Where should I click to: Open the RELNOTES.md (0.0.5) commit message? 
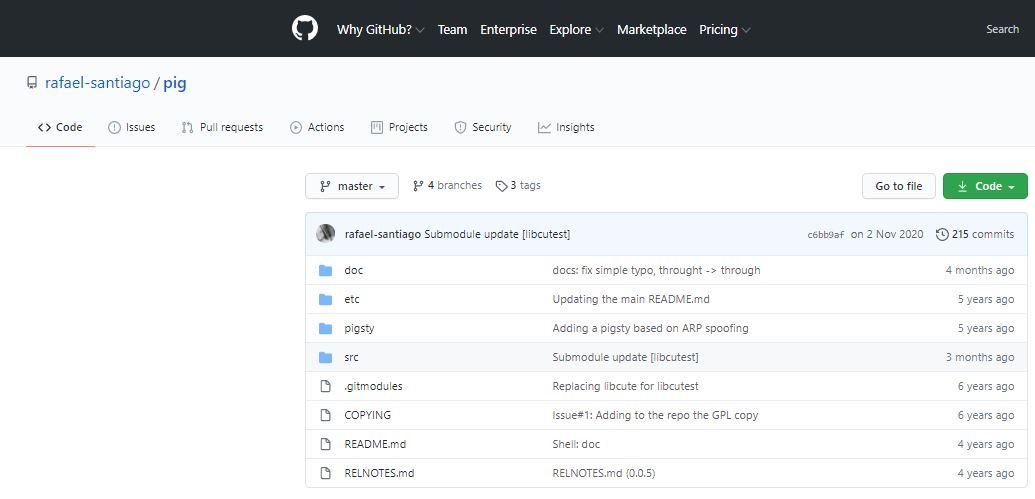(x=603, y=473)
